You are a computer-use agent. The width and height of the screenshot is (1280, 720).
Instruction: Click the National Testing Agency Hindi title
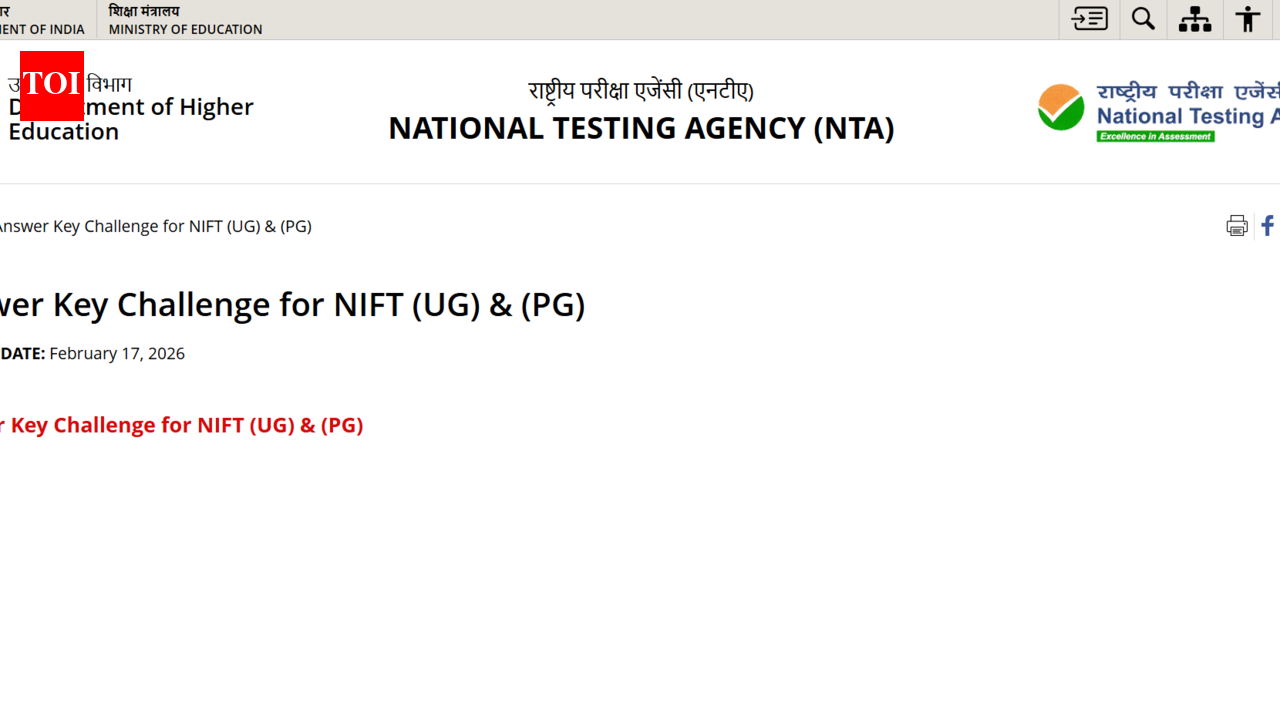(x=640, y=90)
